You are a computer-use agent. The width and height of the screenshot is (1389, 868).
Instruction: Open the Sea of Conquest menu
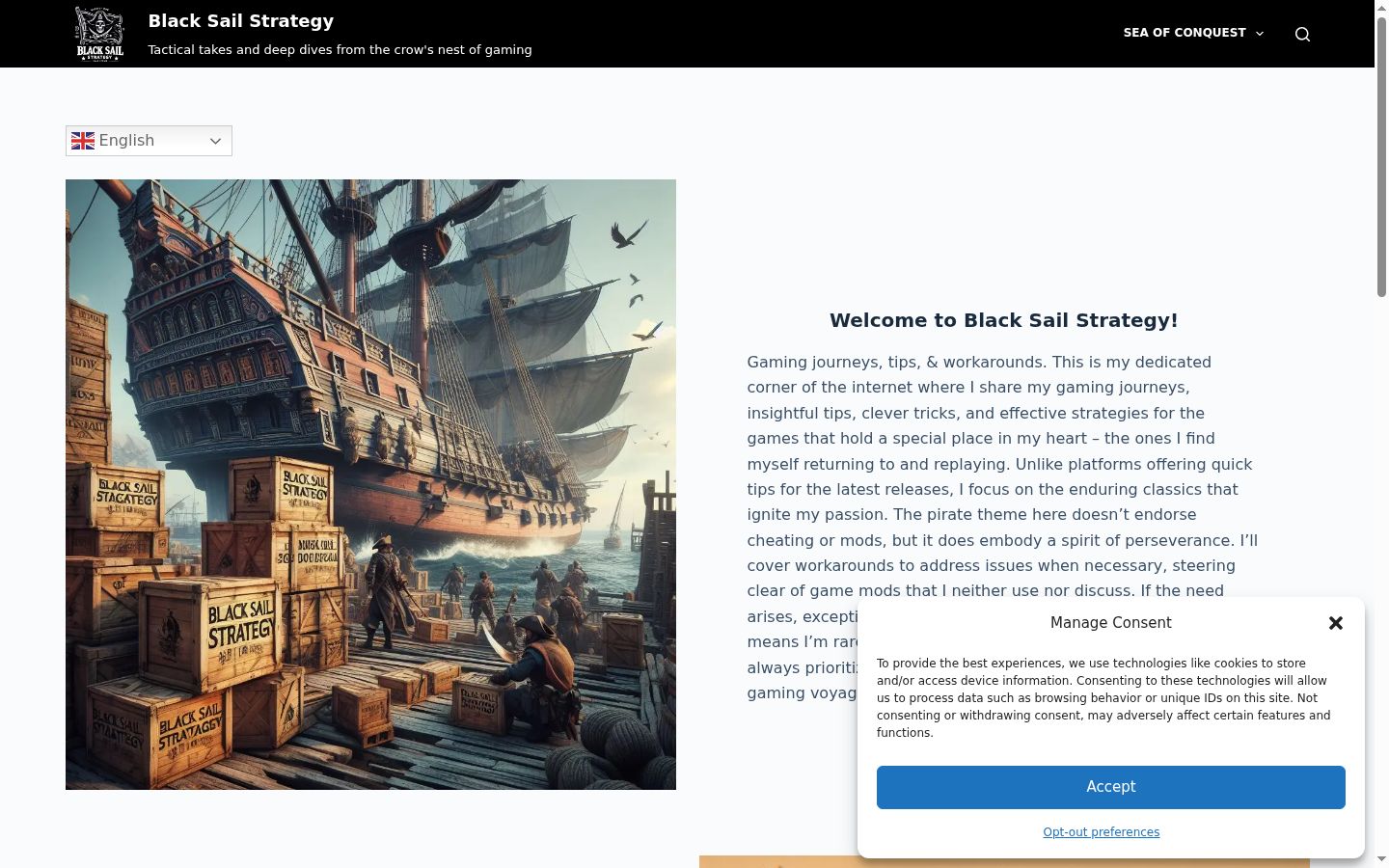(1185, 33)
